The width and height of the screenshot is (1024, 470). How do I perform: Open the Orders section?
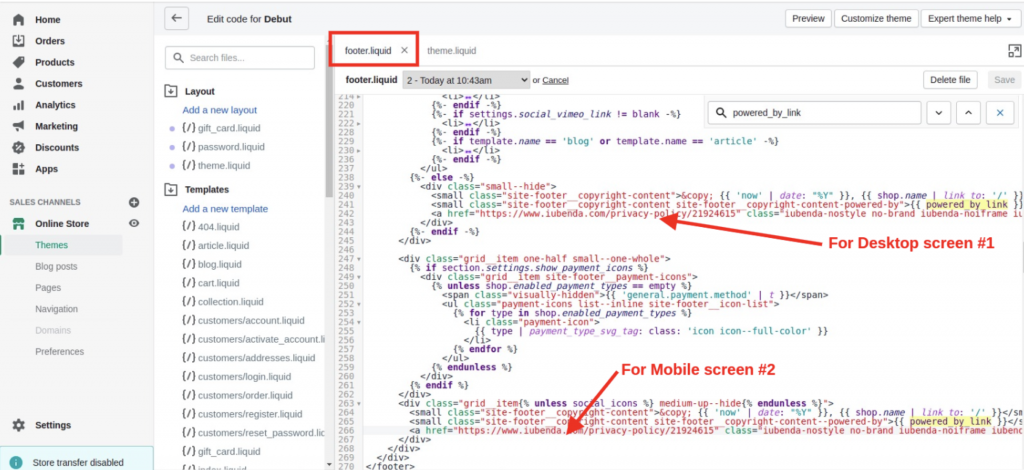tap(51, 41)
